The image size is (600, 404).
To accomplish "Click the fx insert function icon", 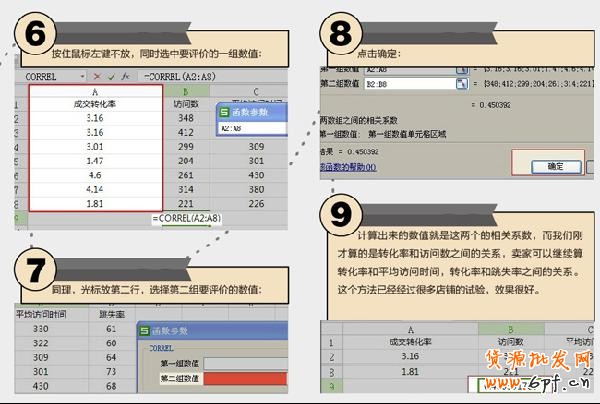I will pos(124,75).
